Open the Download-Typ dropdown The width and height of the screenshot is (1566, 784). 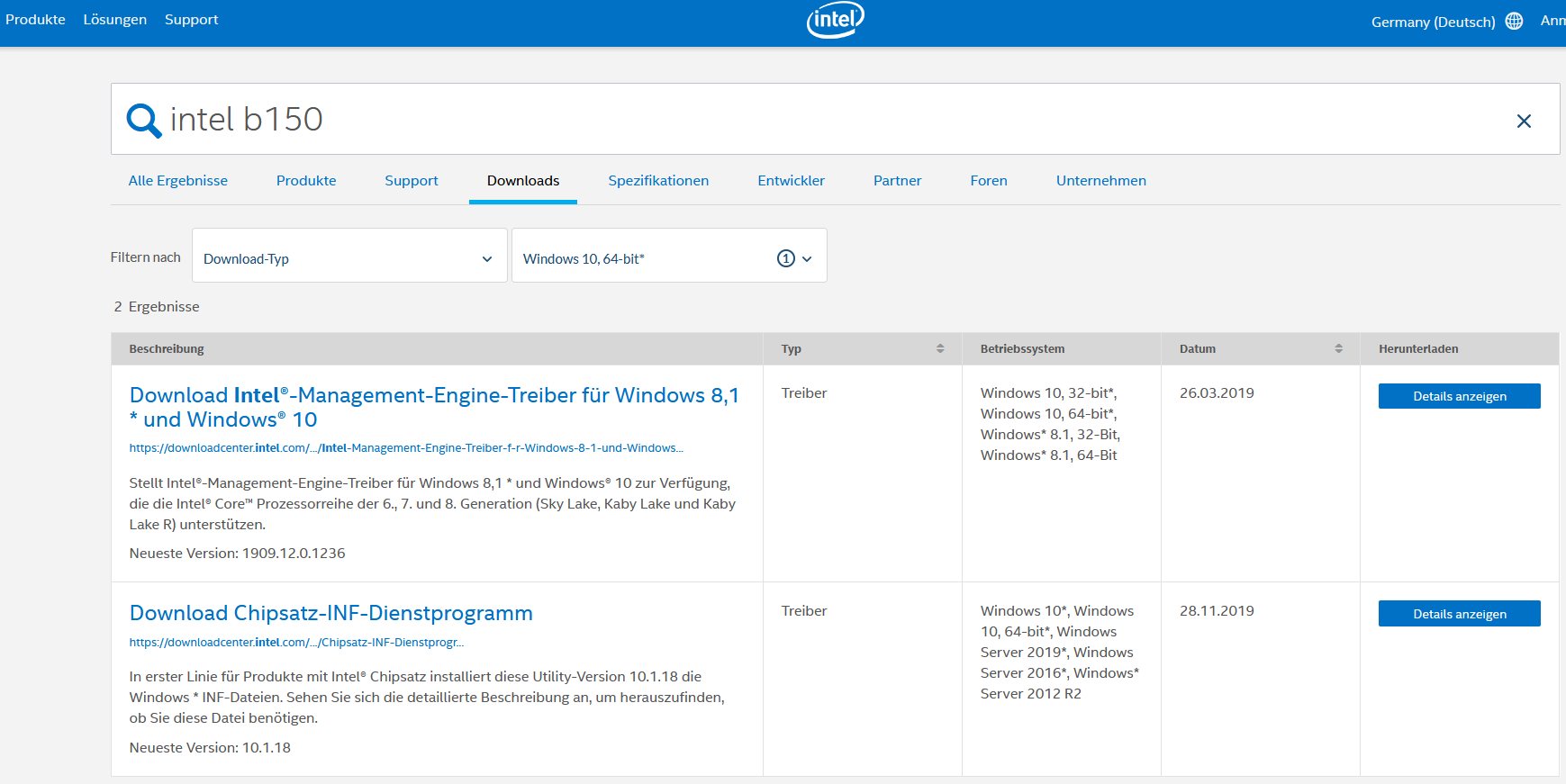(349, 256)
